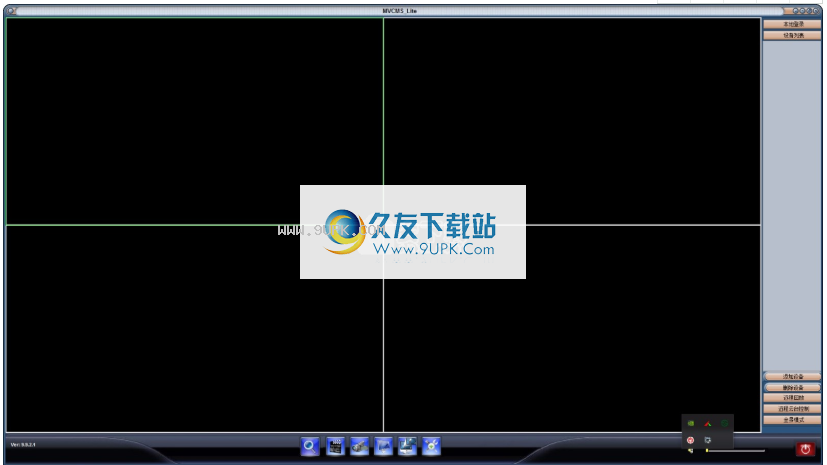Image resolution: width=827 pixels, height=465 pixels.
Task: Select the bottom-right video pane
Action: [x=572, y=329]
